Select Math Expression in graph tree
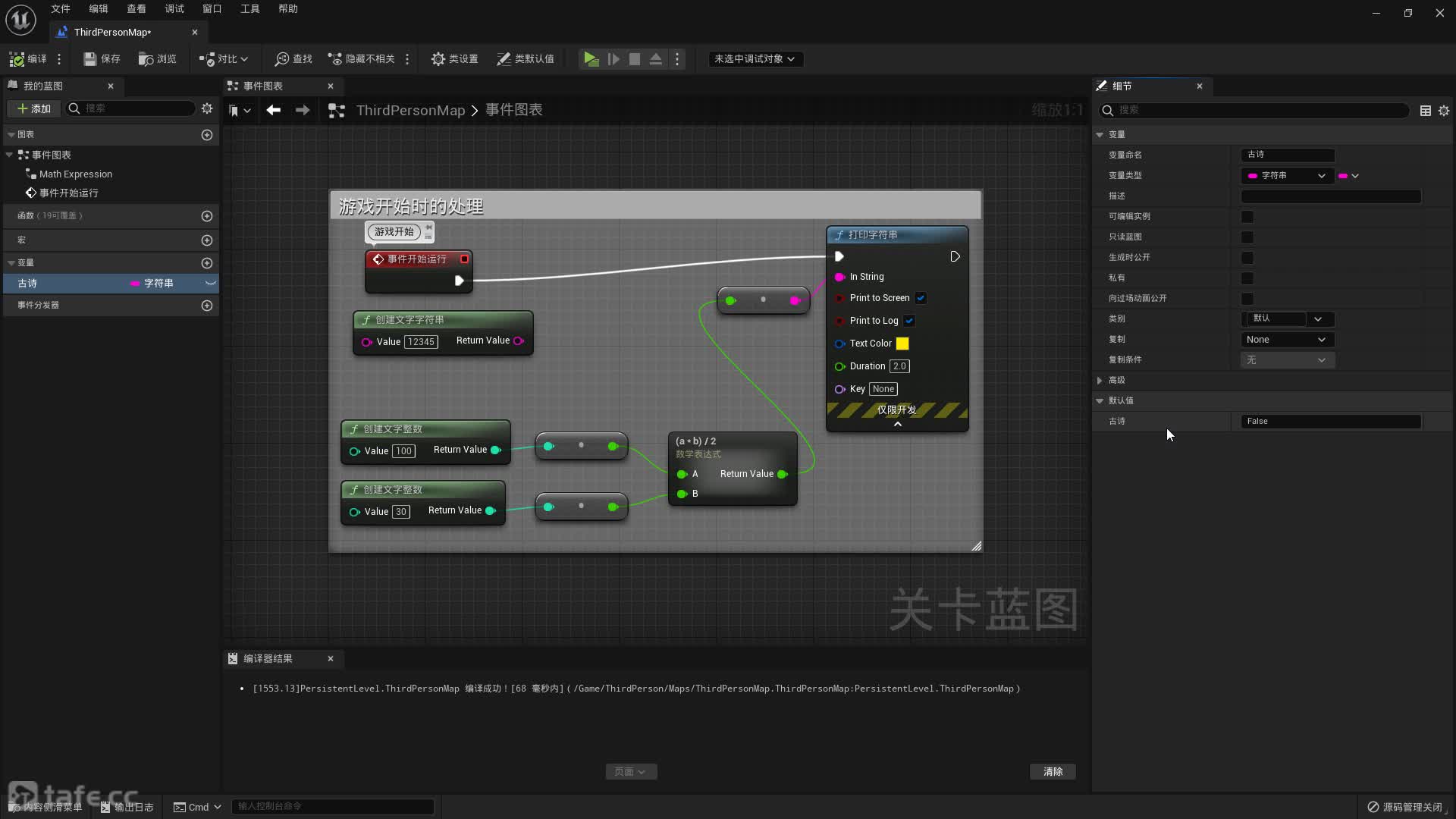The image size is (1456, 819). pos(75,174)
